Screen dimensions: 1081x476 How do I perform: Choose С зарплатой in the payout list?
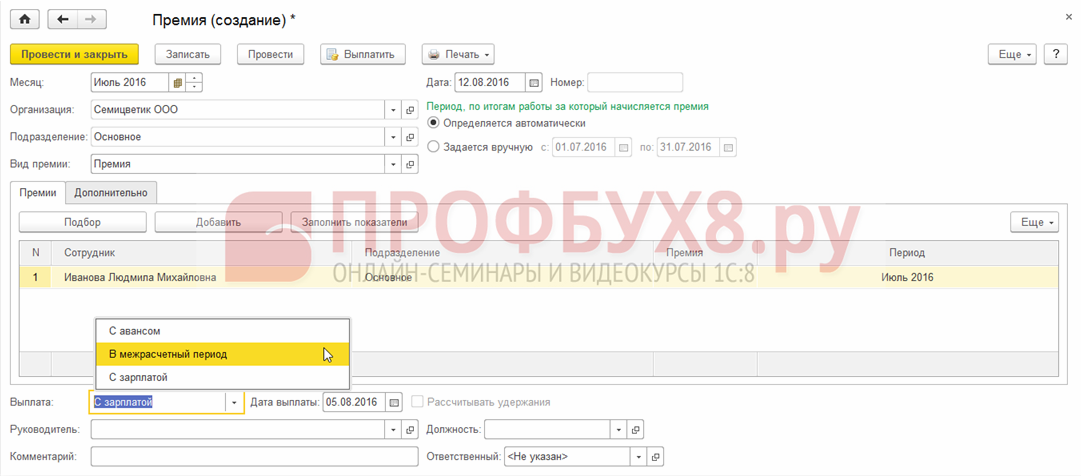tap(223, 377)
